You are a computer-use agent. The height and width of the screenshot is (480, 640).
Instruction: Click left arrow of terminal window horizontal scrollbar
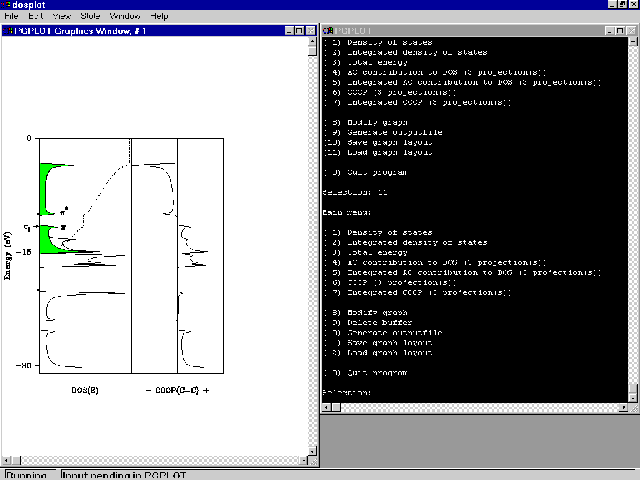point(326,407)
